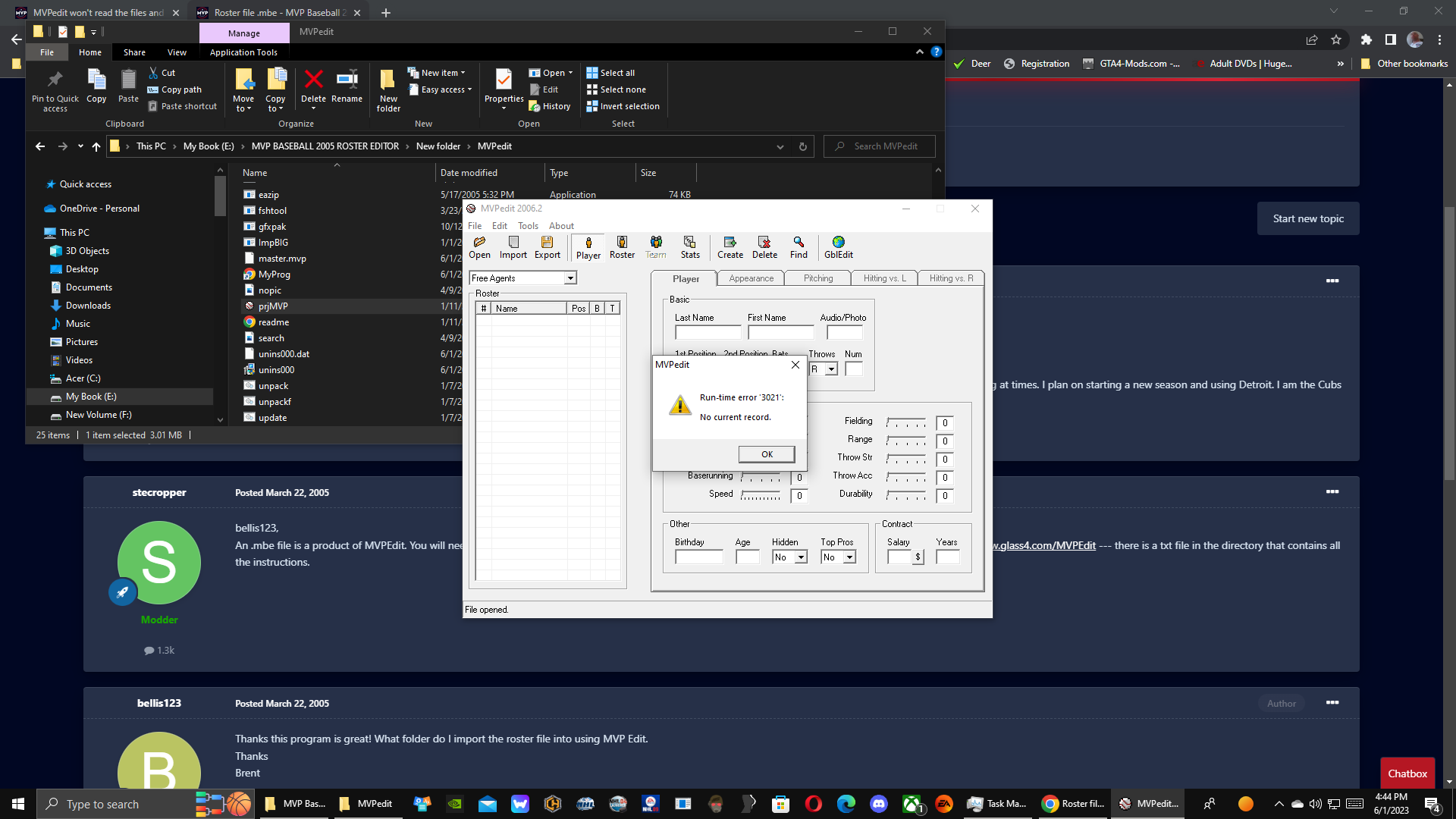Viewport: 1456px width, 819px height.
Task: Click the Explorer refresh button
Action: tap(803, 146)
